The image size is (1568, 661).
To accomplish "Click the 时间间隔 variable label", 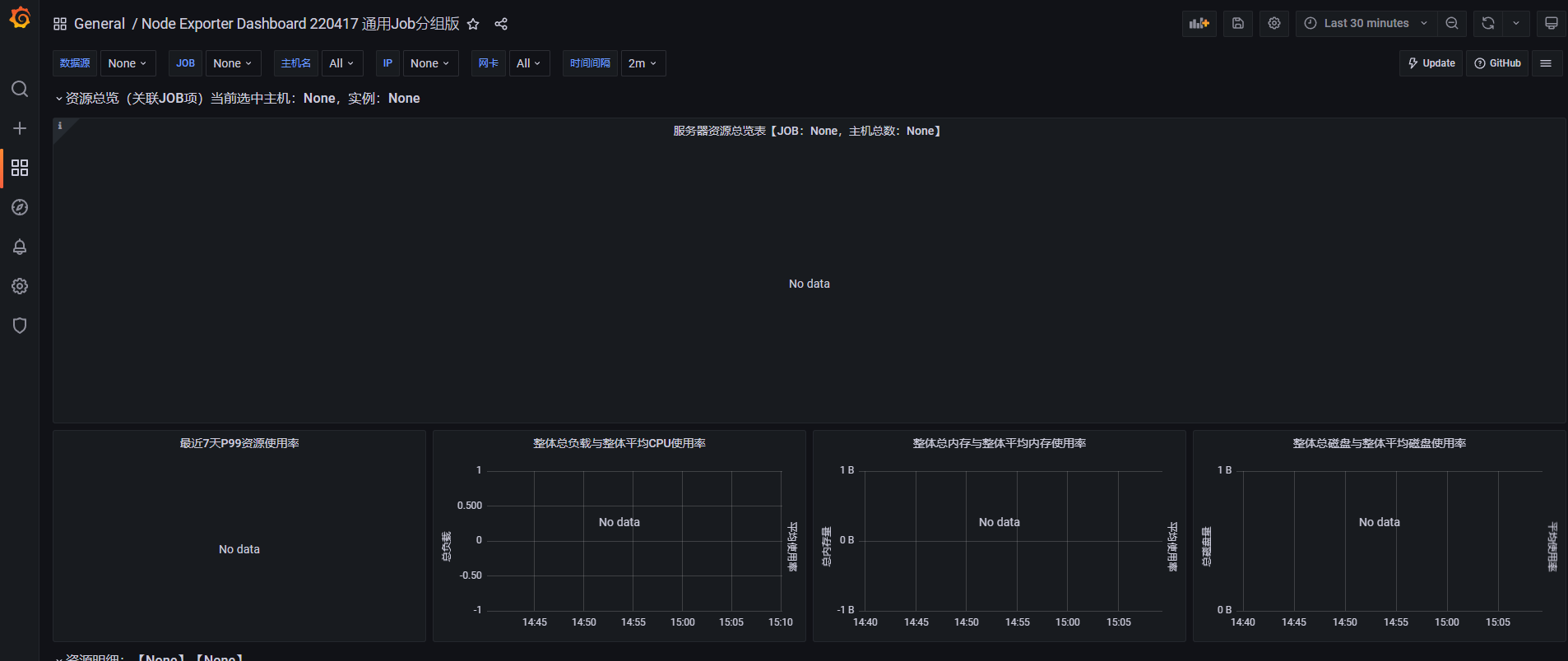I will click(590, 63).
